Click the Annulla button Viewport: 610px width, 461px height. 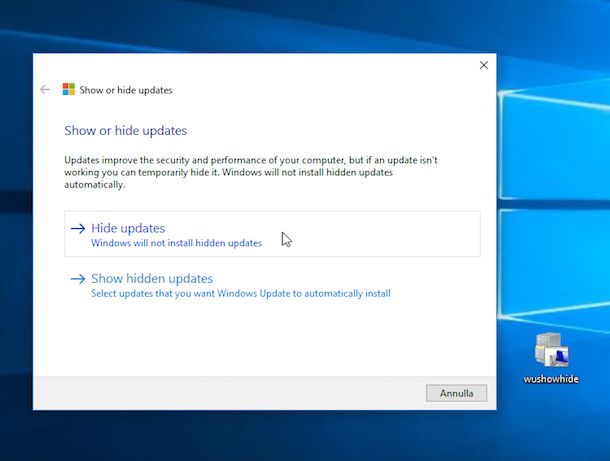[456, 393]
